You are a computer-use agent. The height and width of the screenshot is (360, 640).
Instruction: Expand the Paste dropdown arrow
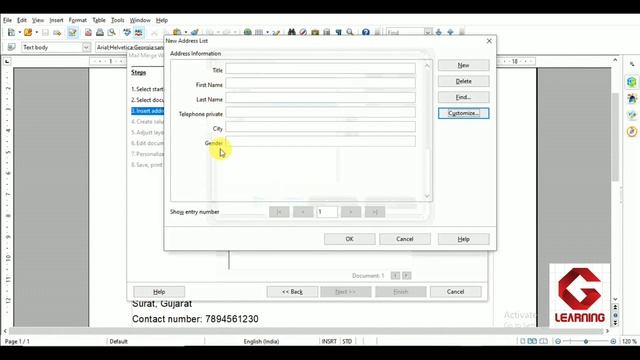click(x=186, y=32)
